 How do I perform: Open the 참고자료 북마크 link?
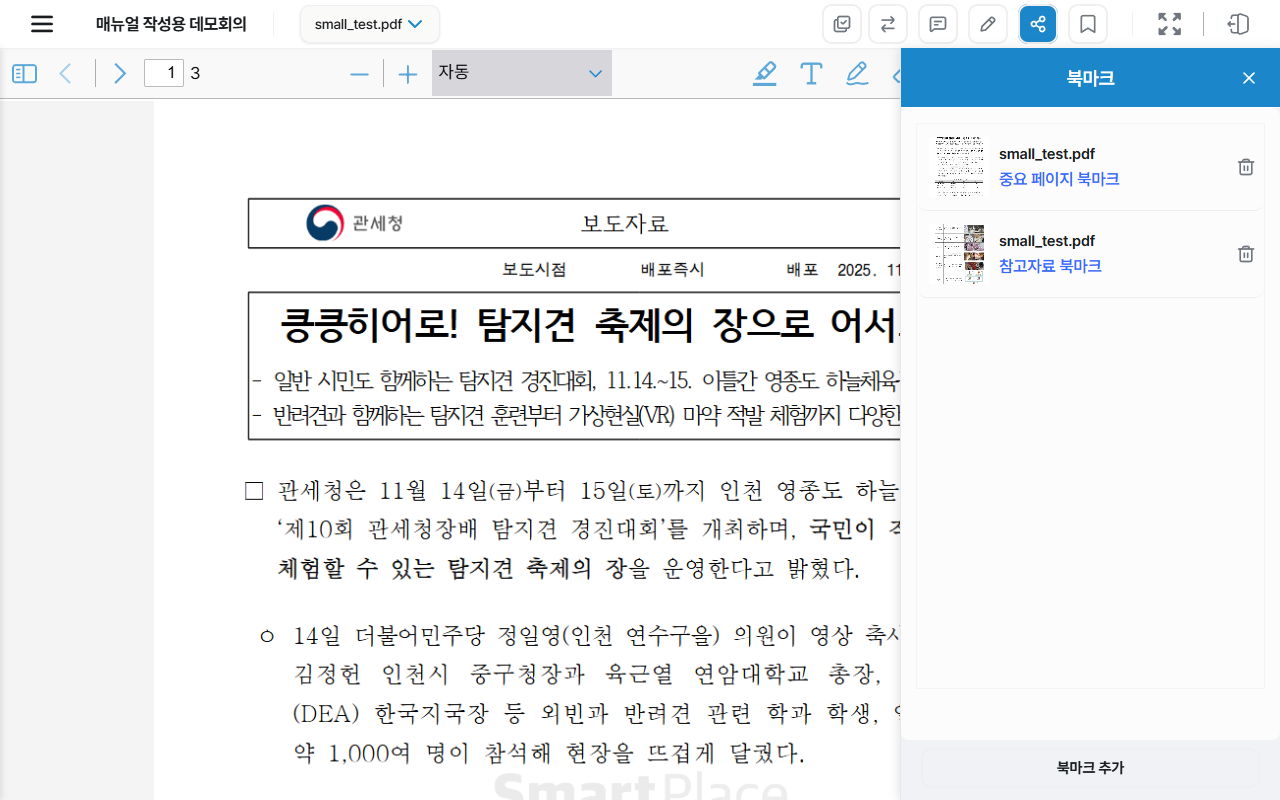[1050, 266]
